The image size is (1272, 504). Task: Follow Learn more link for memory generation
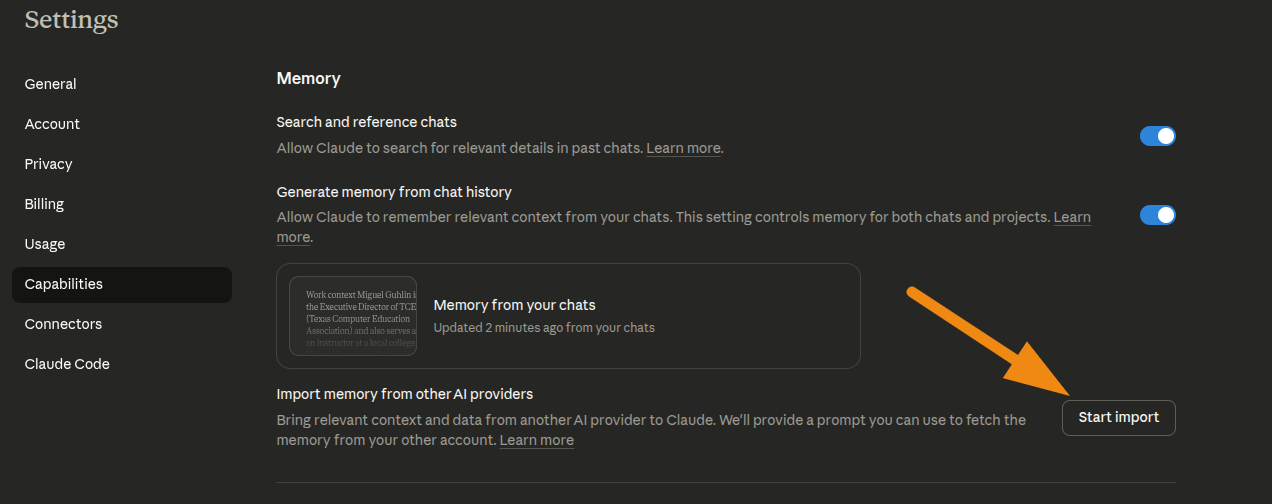click(x=1071, y=217)
